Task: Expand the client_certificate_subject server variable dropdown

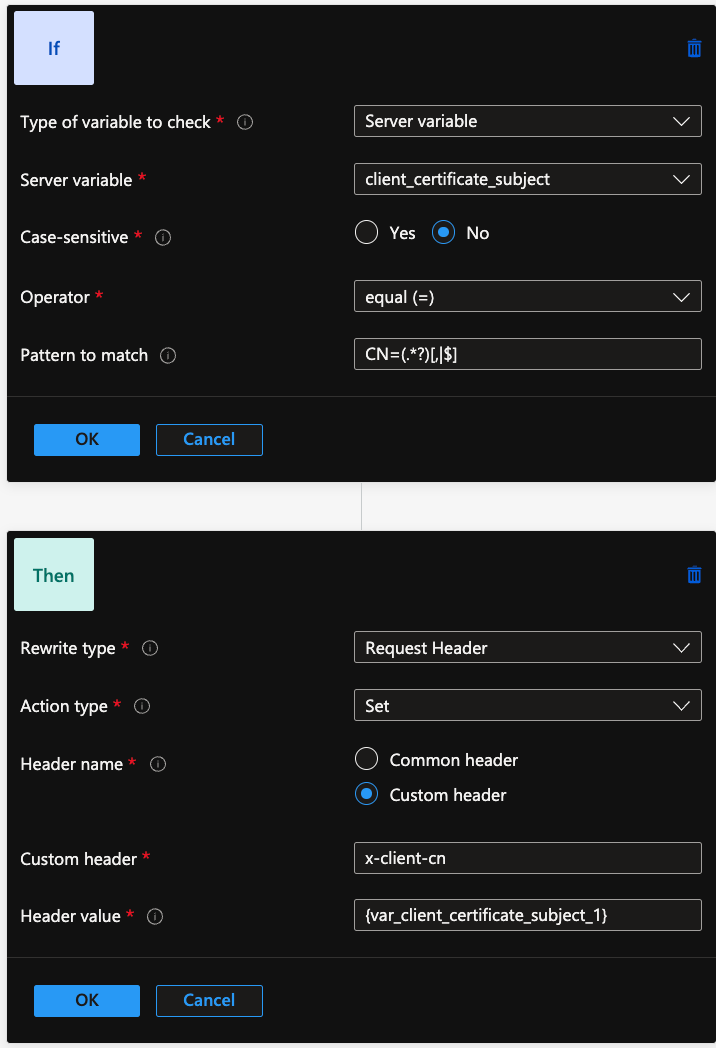Action: pos(527,179)
